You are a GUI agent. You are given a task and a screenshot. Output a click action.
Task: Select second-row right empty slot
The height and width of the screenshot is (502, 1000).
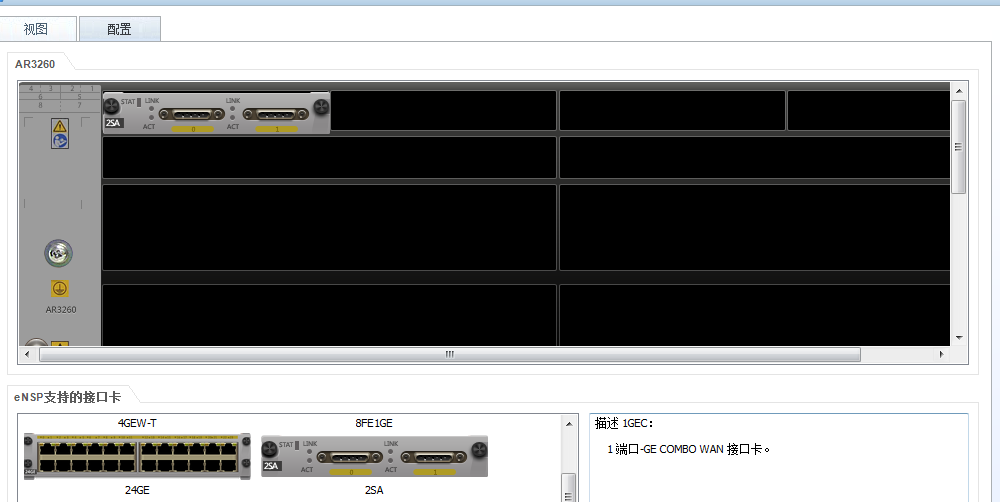(x=754, y=158)
